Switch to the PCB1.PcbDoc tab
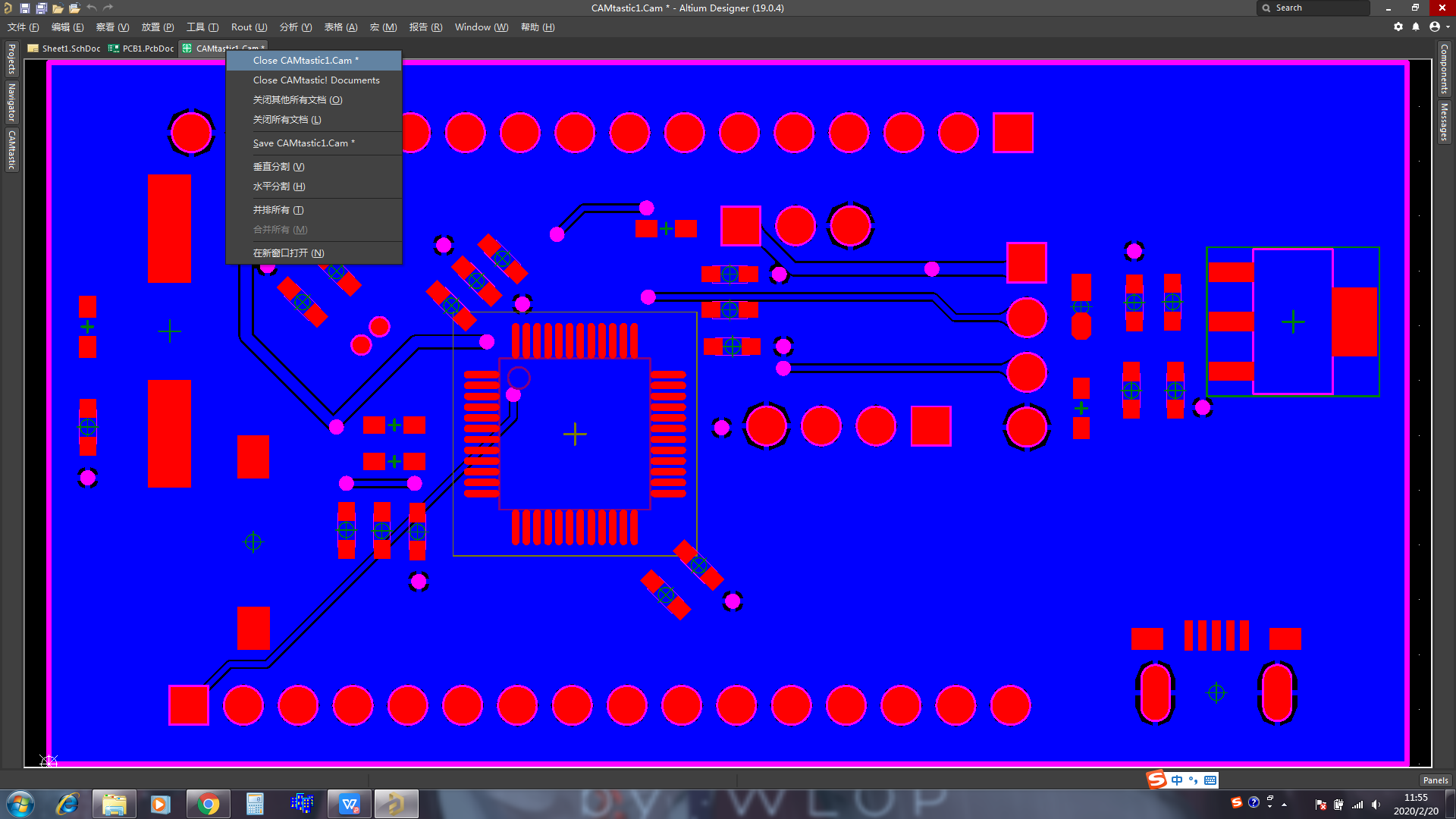1456x819 pixels. pyautogui.click(x=142, y=48)
